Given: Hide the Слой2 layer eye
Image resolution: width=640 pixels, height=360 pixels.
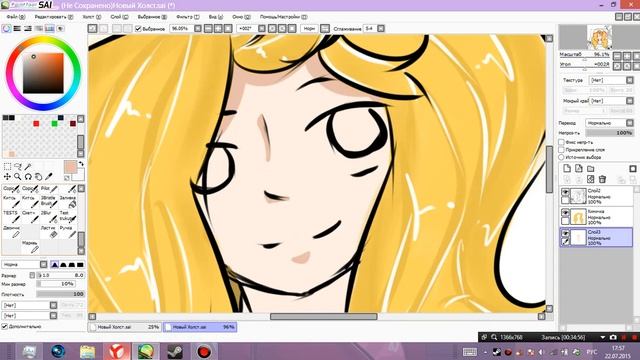Looking at the screenshot, I should (565, 192).
